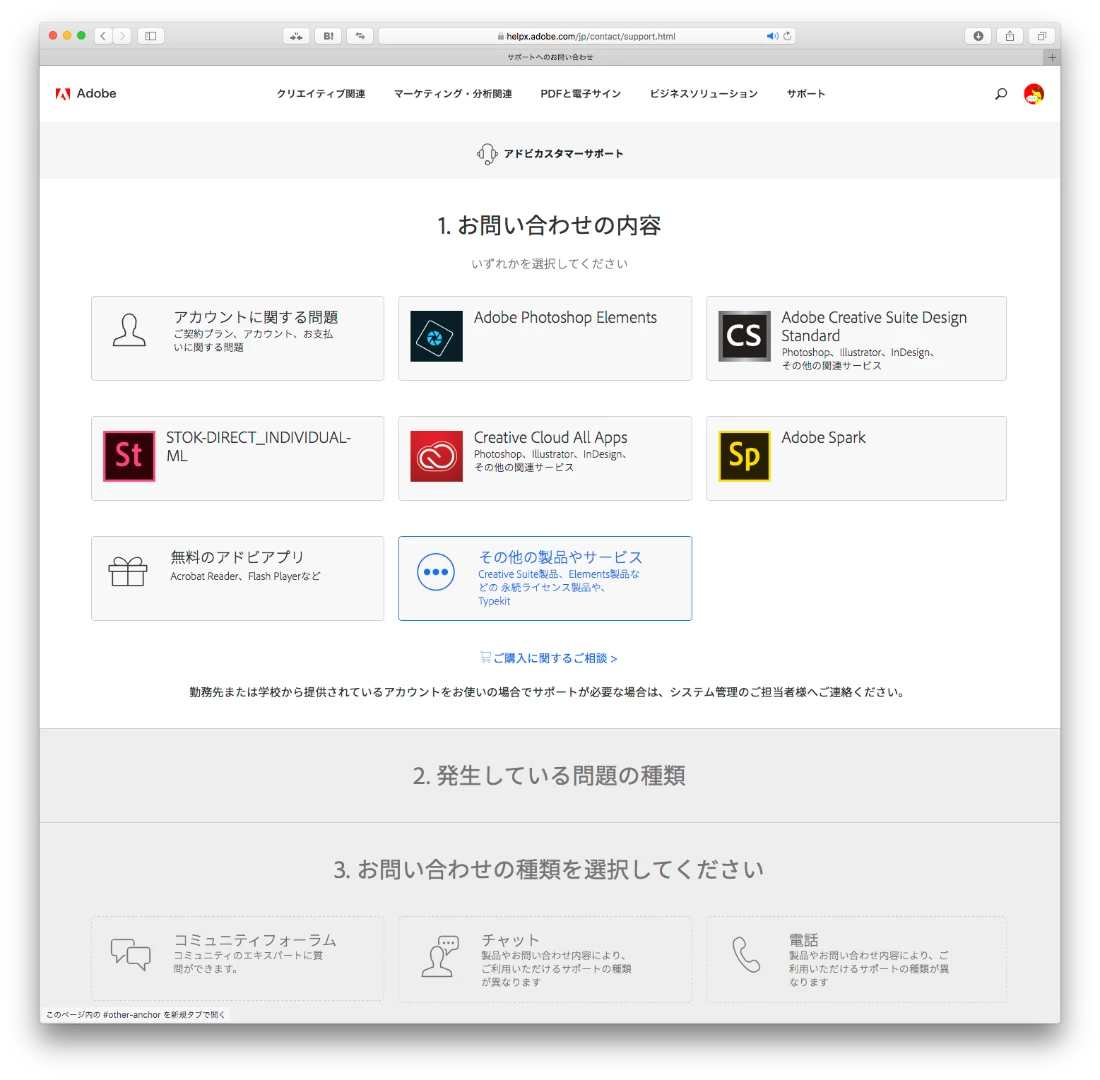Show all tabs overview button
This screenshot has width=1100, height=1080.
tap(1042, 36)
